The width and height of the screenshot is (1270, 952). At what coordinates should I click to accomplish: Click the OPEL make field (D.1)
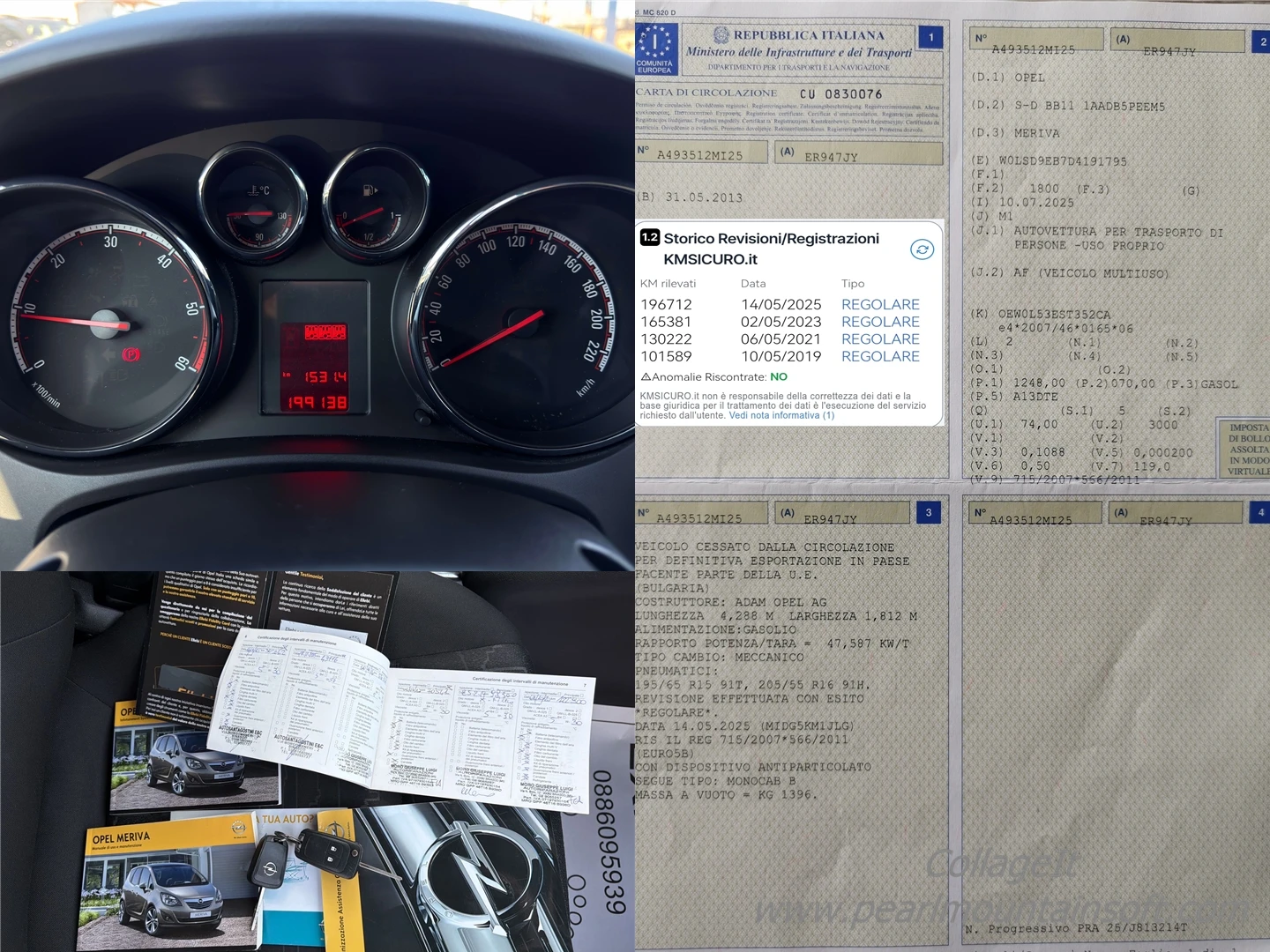[x=1029, y=78]
